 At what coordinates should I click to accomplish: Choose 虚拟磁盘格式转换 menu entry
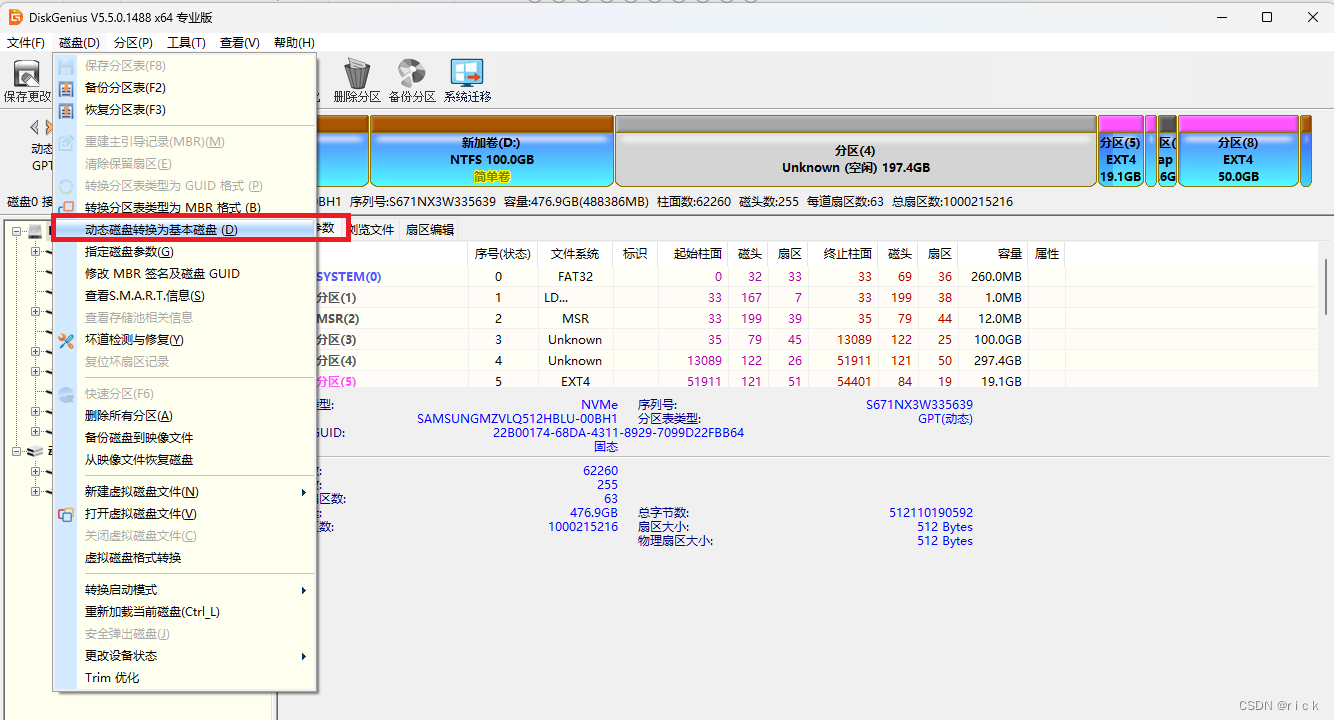coord(185,558)
